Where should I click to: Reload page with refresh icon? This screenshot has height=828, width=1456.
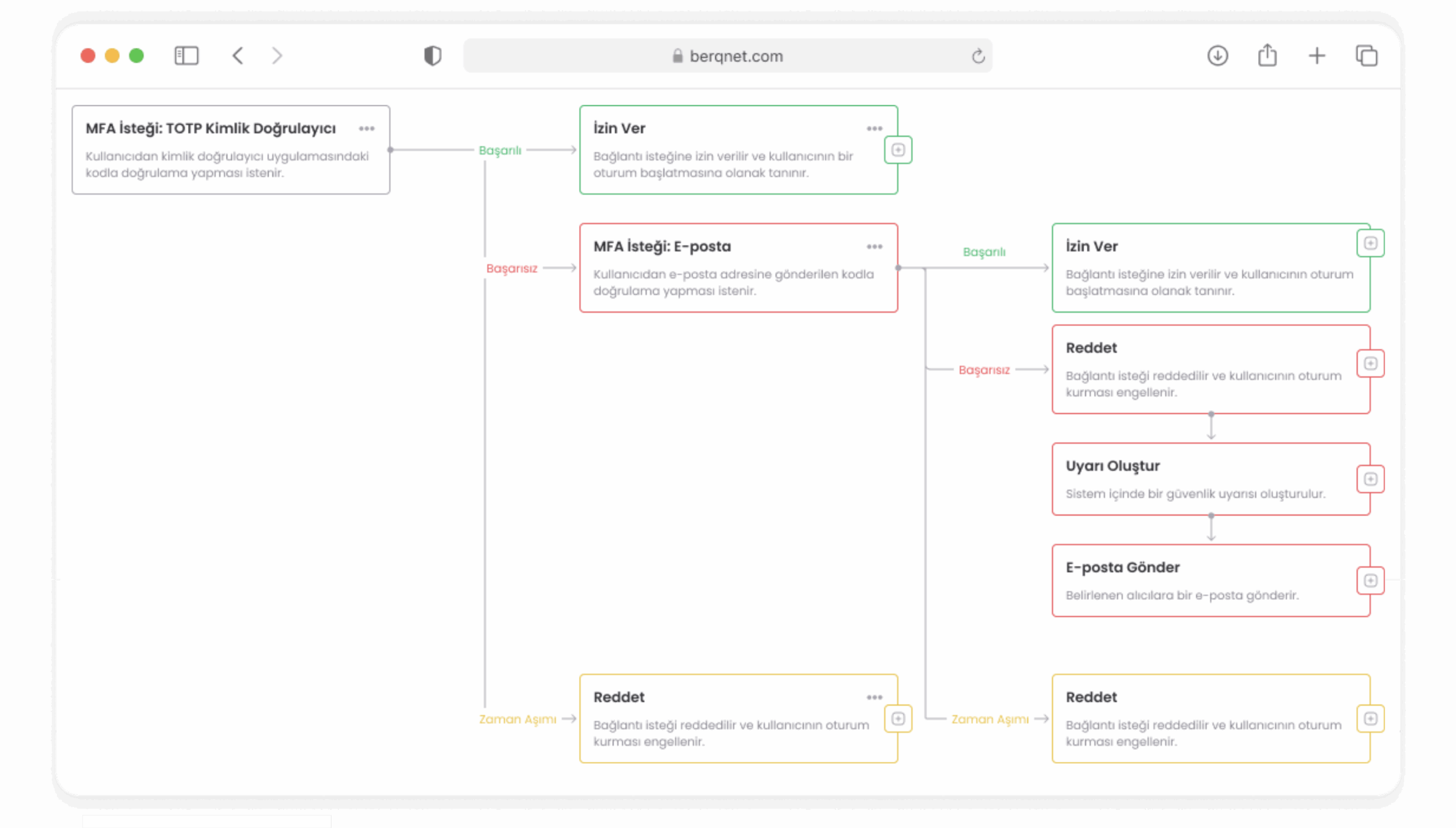(x=978, y=56)
